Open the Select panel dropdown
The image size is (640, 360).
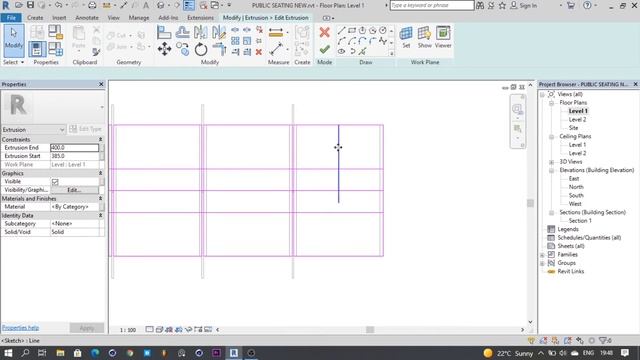pyautogui.click(x=13, y=62)
